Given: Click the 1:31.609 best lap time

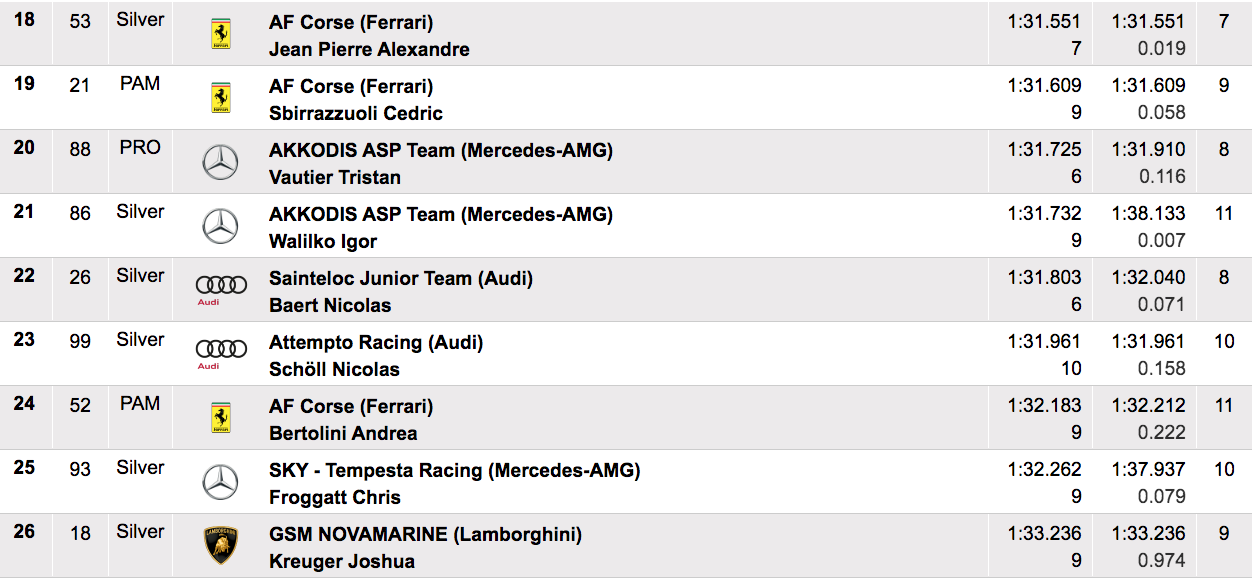Looking at the screenshot, I should pyautogui.click(x=1044, y=86).
